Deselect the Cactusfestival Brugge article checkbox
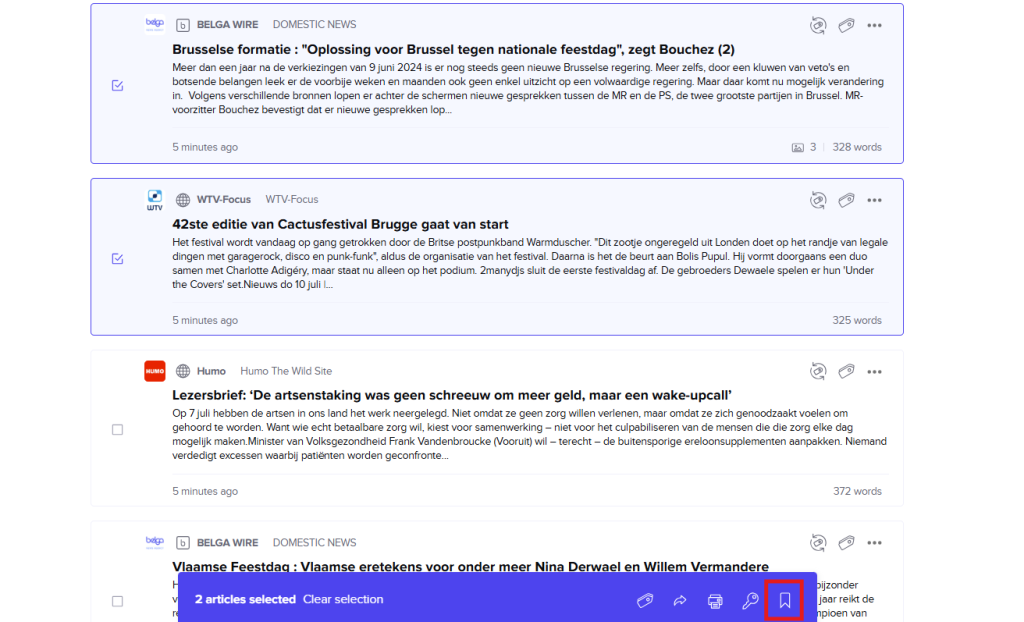1024x622 pixels. [117, 259]
